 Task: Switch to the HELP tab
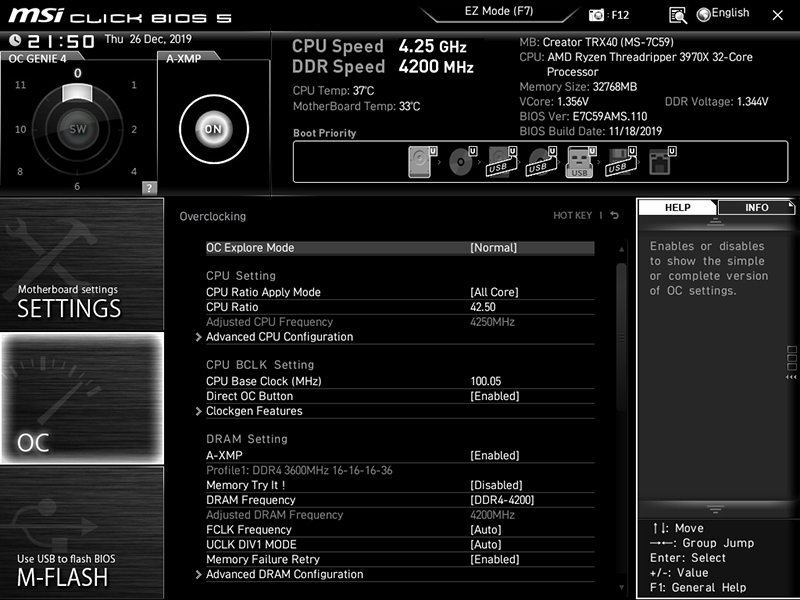678,207
